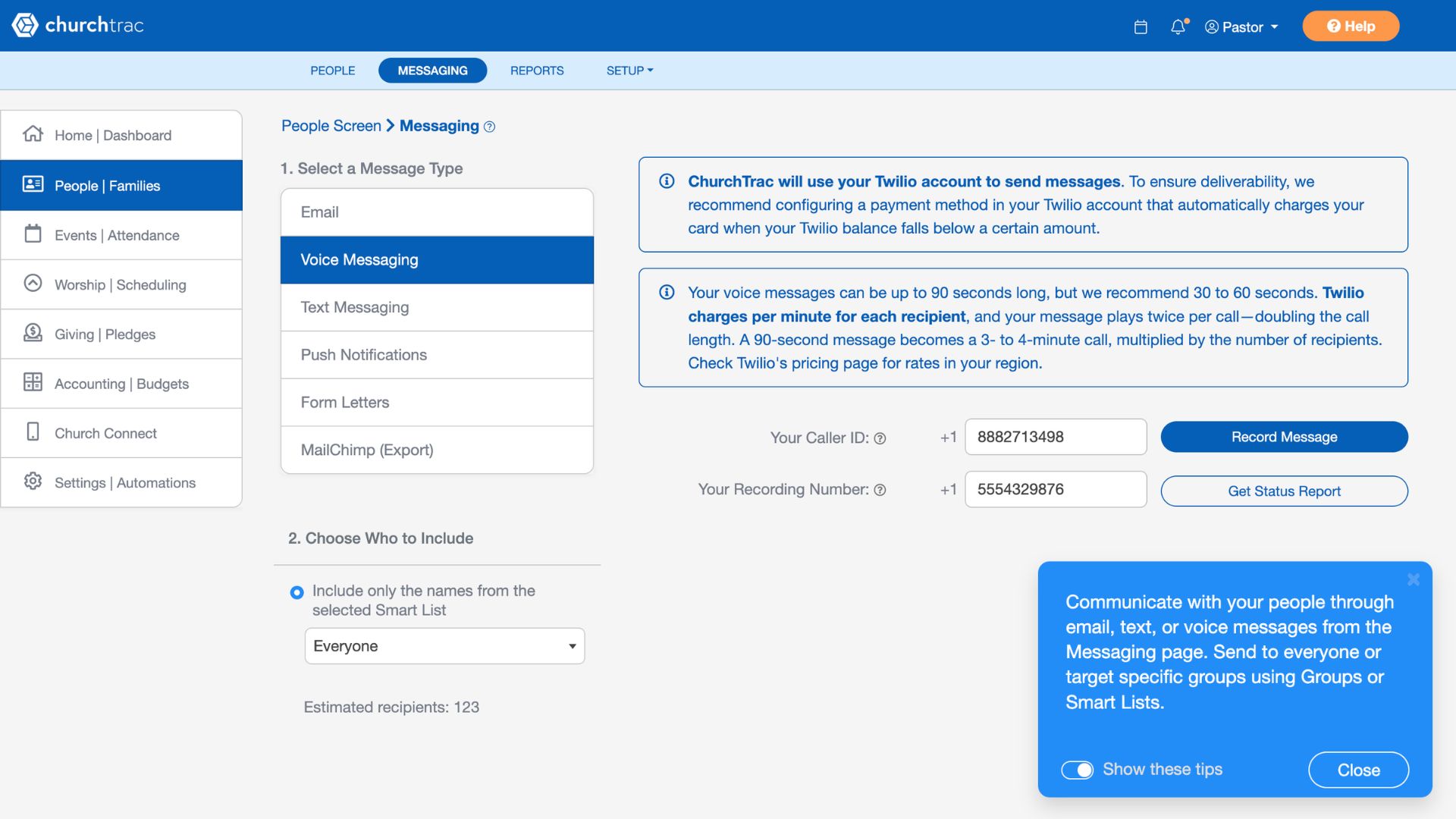Screen dimensions: 1456x819
Task: Open the Everyone Smart List dropdown
Action: coord(444,646)
